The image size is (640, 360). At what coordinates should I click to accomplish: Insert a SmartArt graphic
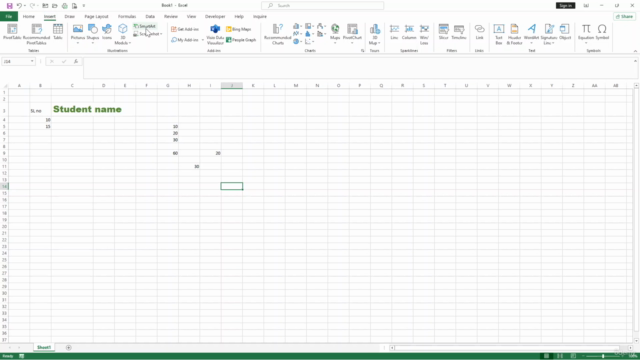(144, 26)
